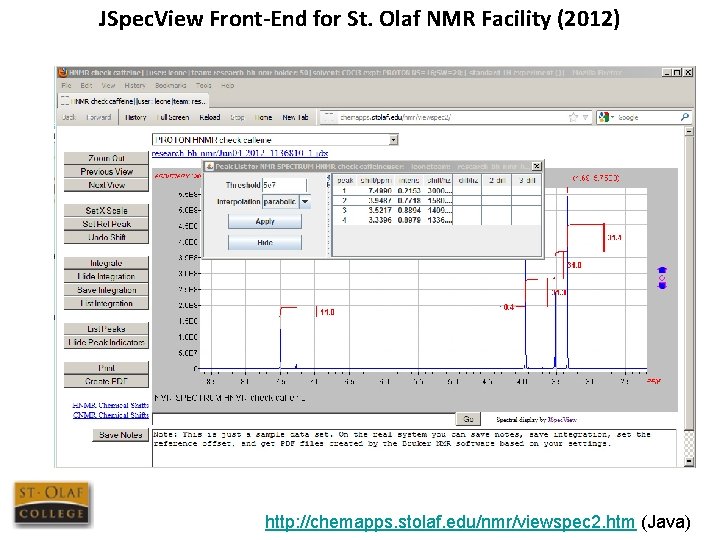The width and height of the screenshot is (720, 540).
Task: Open the Bookmarks menu
Action: pos(170,85)
